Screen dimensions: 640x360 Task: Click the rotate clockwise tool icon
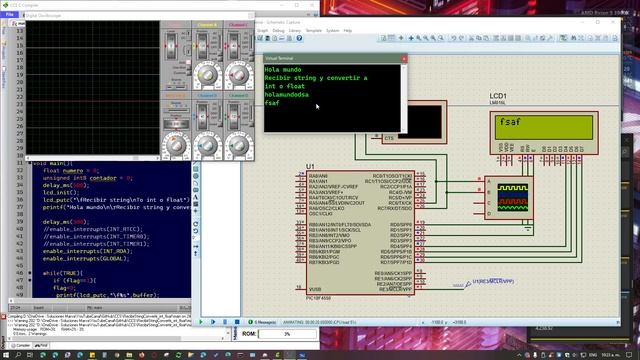[x=196, y=224]
